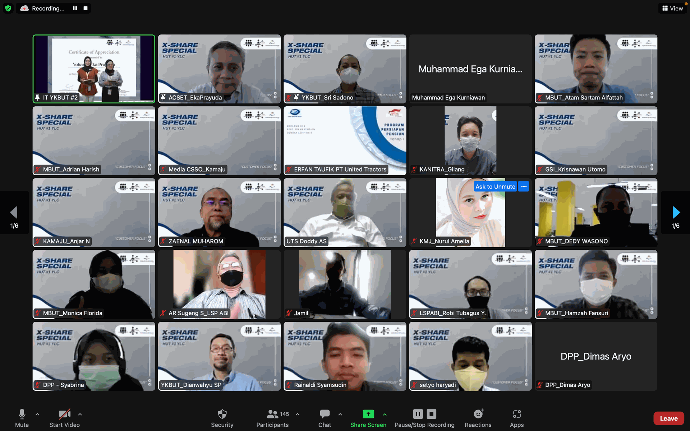Open more options on Nurul Amelia's tile
Viewport: 690px width, 431px height.
[x=523, y=187]
